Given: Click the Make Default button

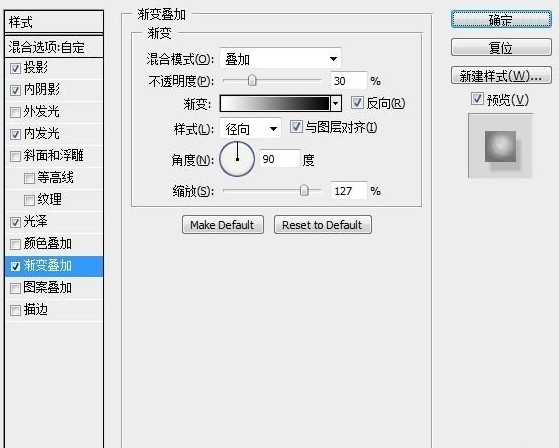Looking at the screenshot, I should 223,225.
